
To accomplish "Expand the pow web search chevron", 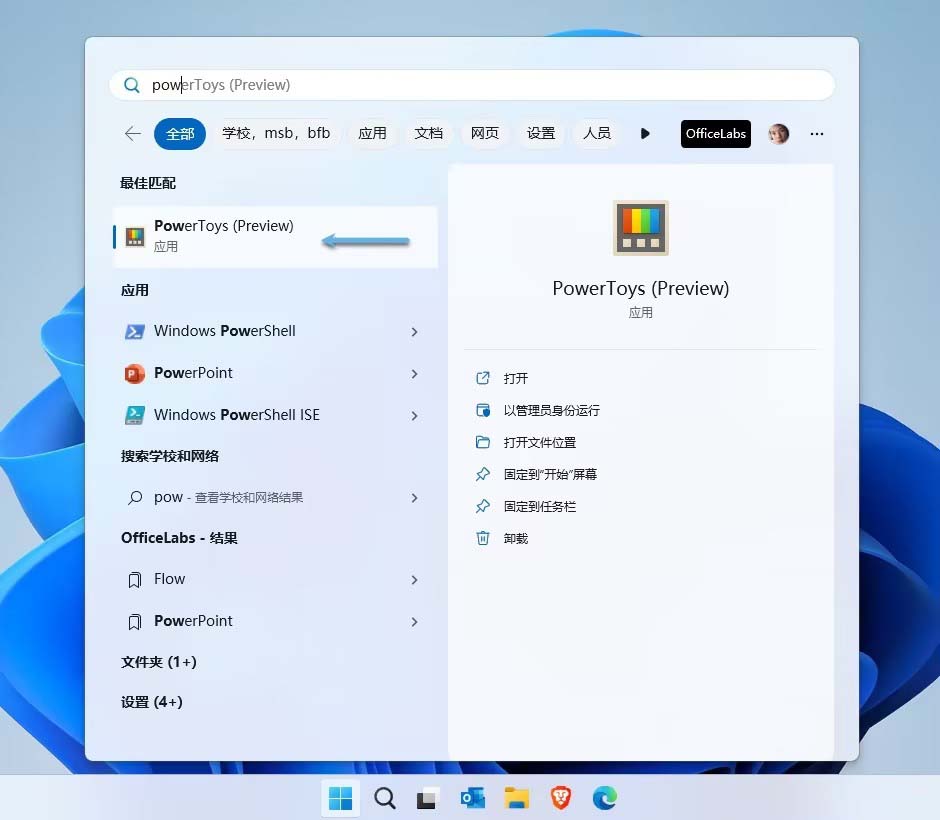I will (414, 498).
